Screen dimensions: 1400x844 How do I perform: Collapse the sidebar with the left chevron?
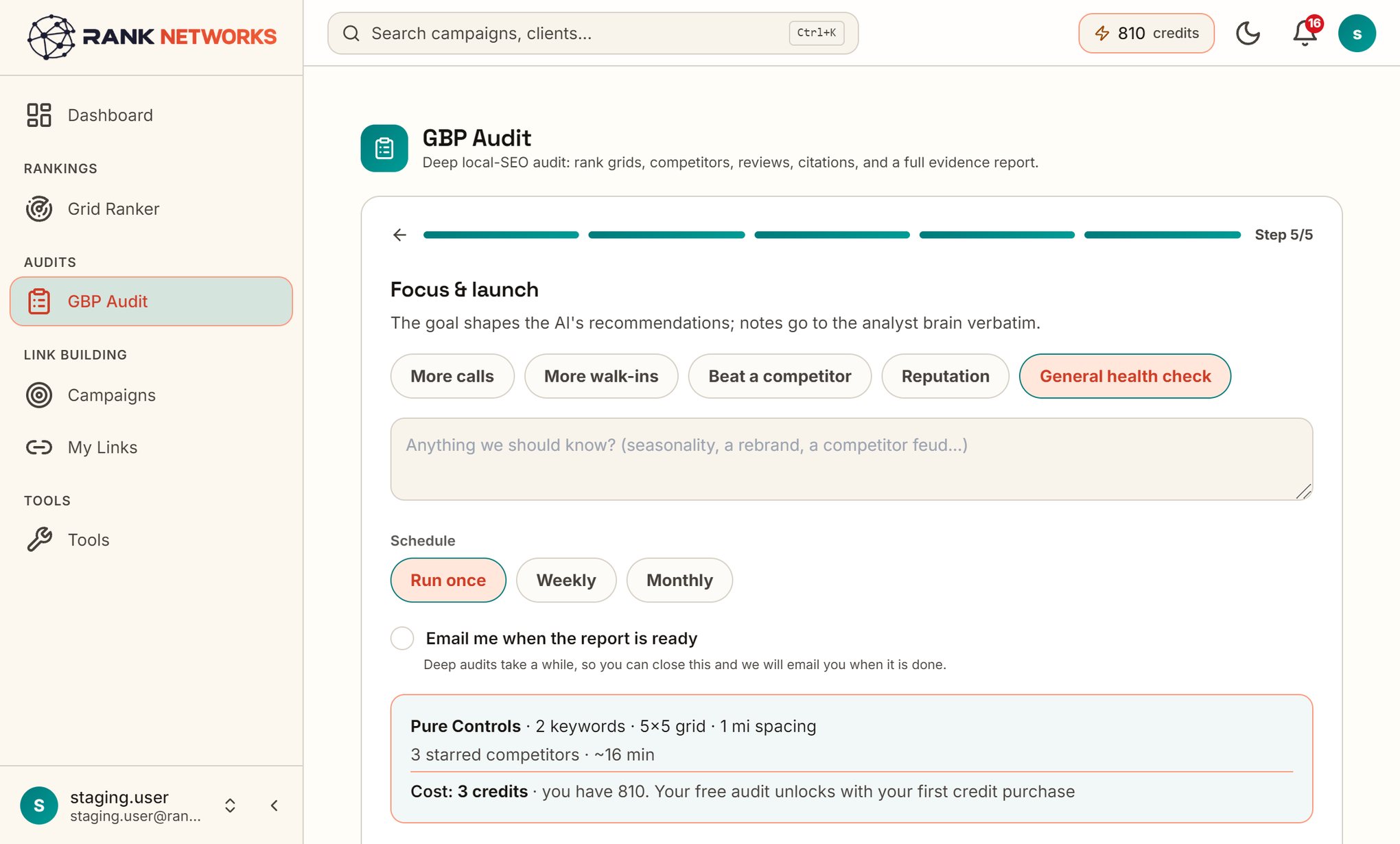(275, 806)
